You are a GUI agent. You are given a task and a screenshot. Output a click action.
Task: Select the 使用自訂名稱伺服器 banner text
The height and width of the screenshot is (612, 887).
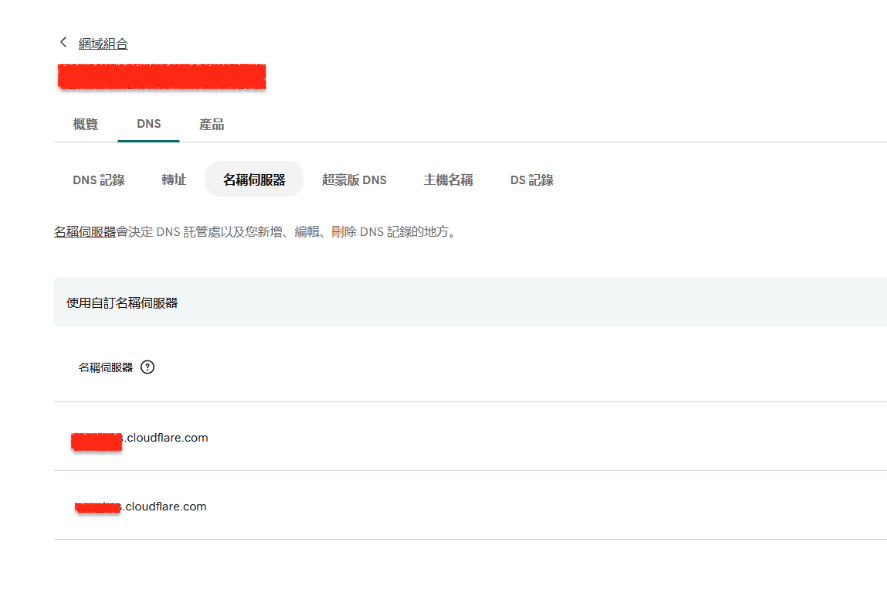point(122,303)
